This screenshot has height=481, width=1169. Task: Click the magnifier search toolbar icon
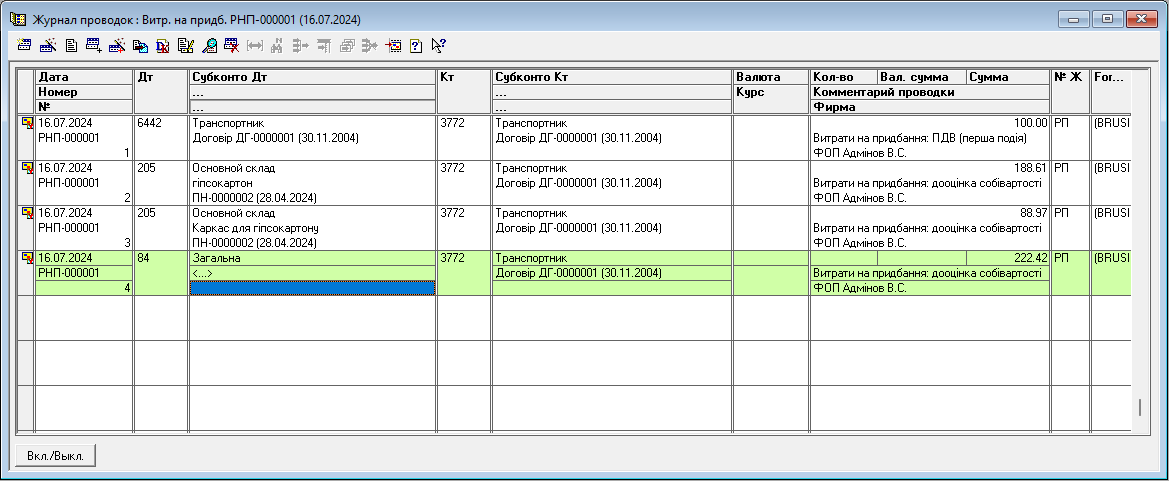pyautogui.click(x=208, y=45)
